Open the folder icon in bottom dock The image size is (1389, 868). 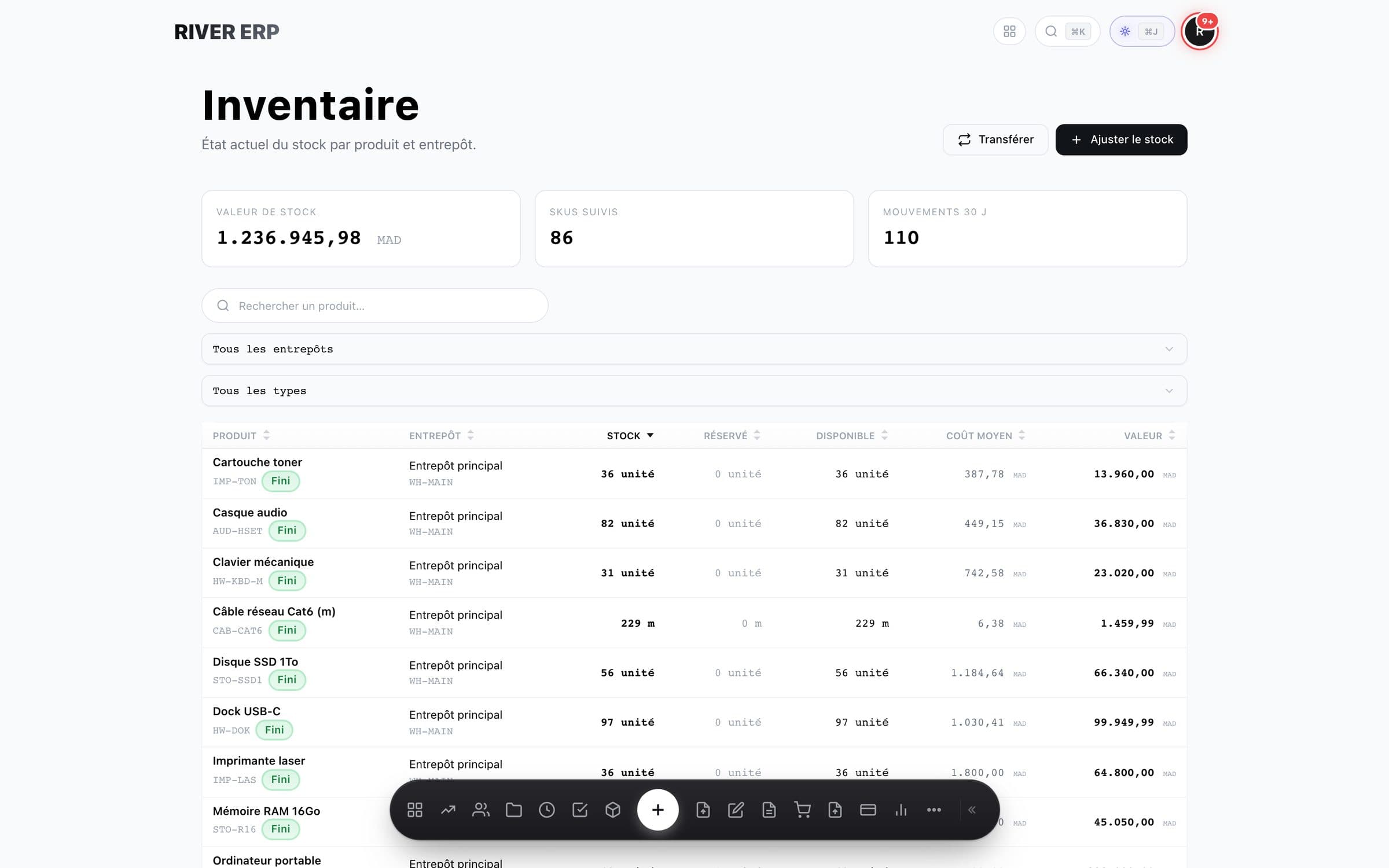point(514,810)
